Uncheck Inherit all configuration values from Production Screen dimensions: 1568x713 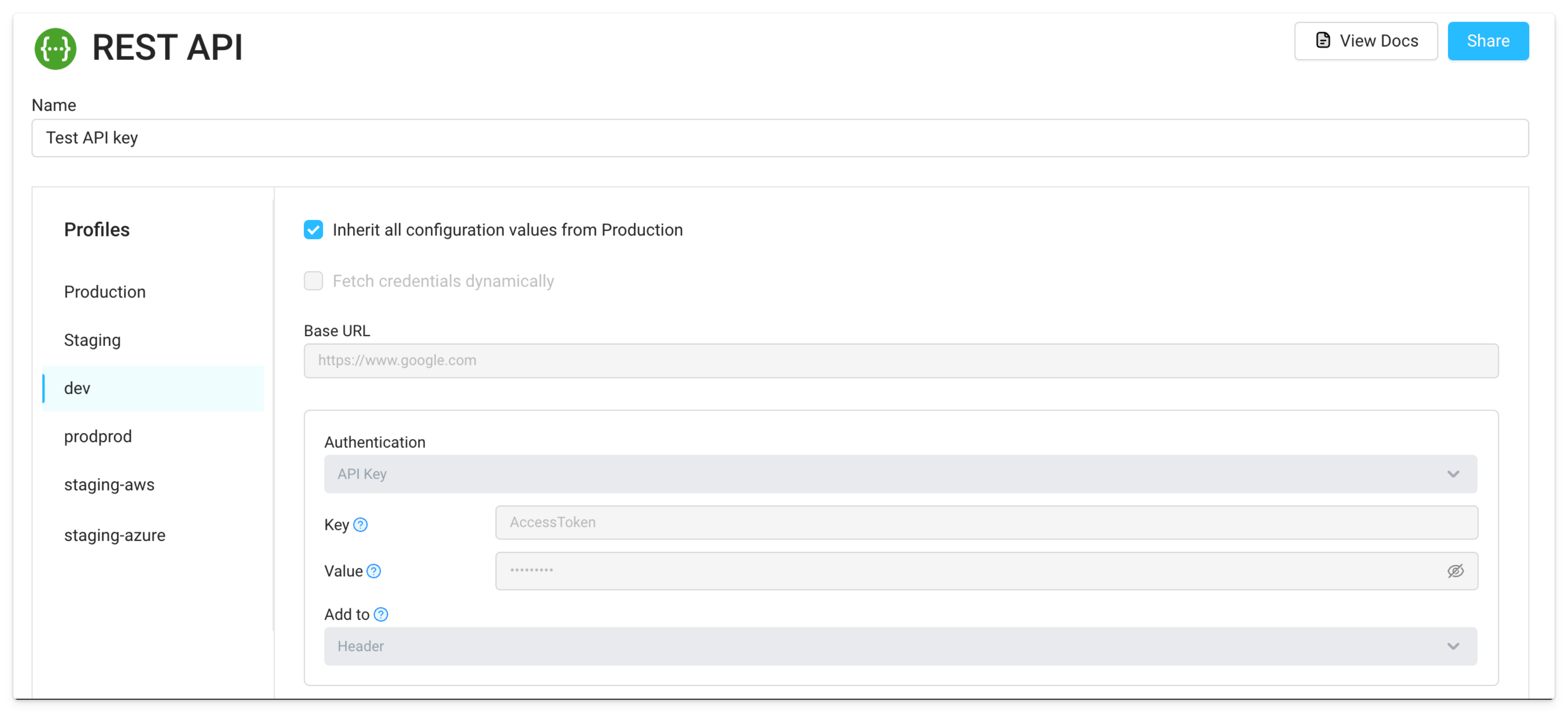pos(314,229)
